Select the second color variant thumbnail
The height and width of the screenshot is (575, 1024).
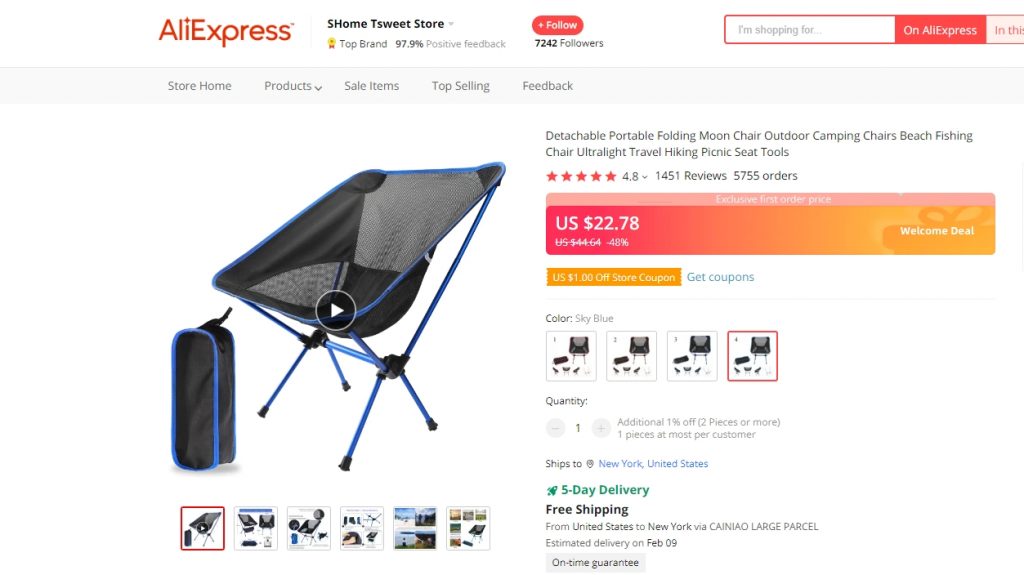[632, 356]
